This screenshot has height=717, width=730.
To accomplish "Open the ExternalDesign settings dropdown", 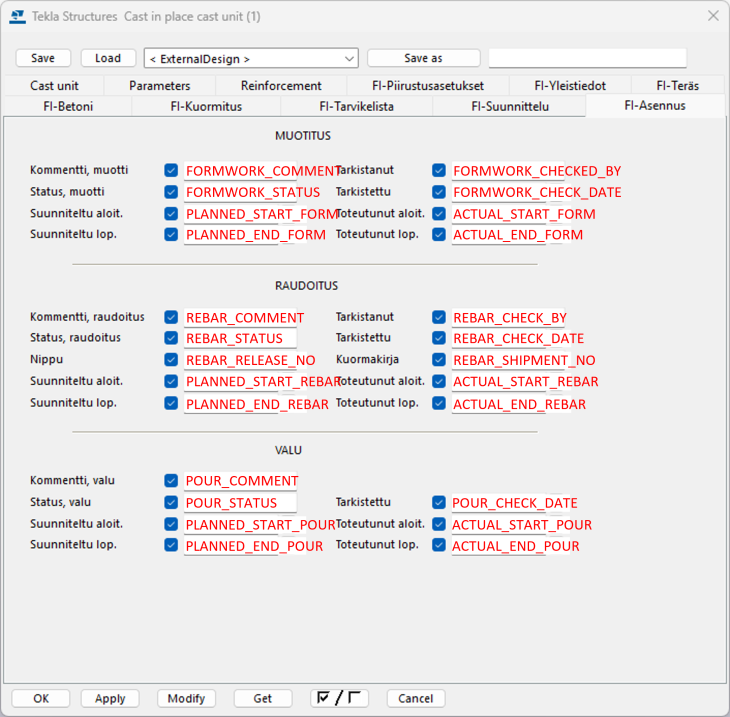I will 250,59.
